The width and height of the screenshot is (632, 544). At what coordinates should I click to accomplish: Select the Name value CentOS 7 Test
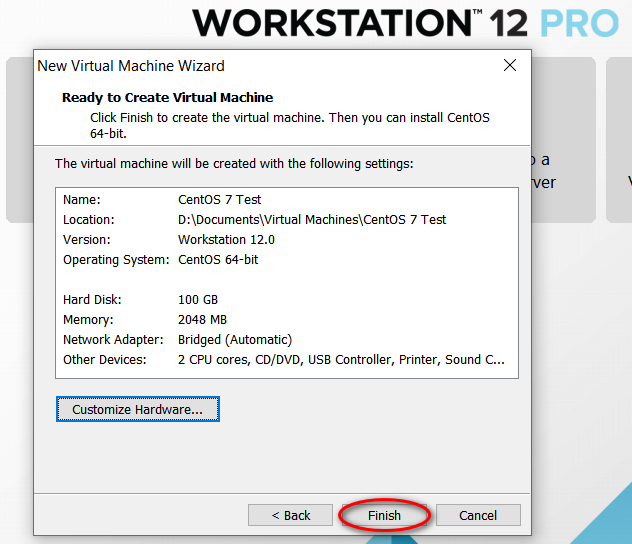[x=220, y=199]
